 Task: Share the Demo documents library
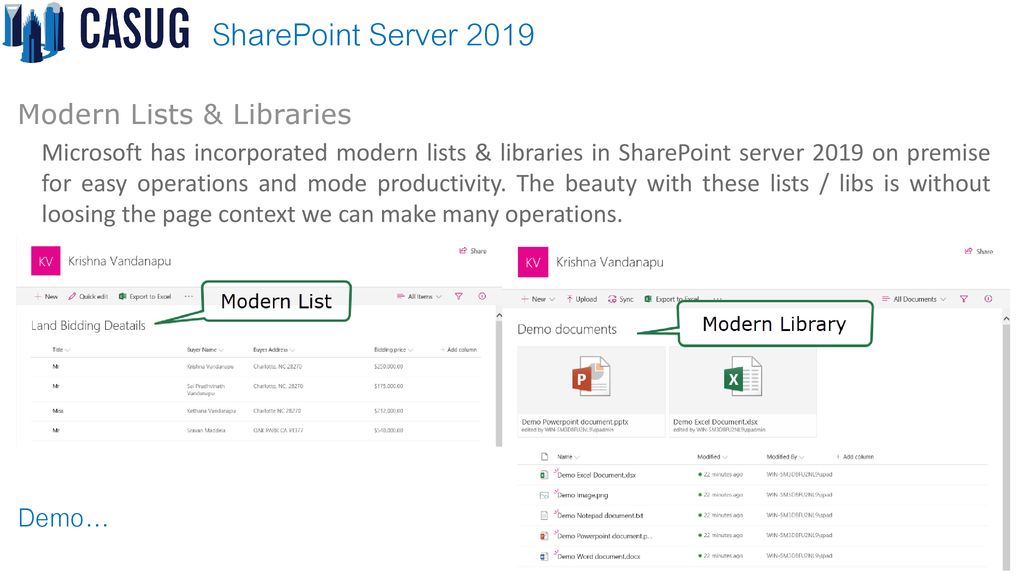[979, 251]
